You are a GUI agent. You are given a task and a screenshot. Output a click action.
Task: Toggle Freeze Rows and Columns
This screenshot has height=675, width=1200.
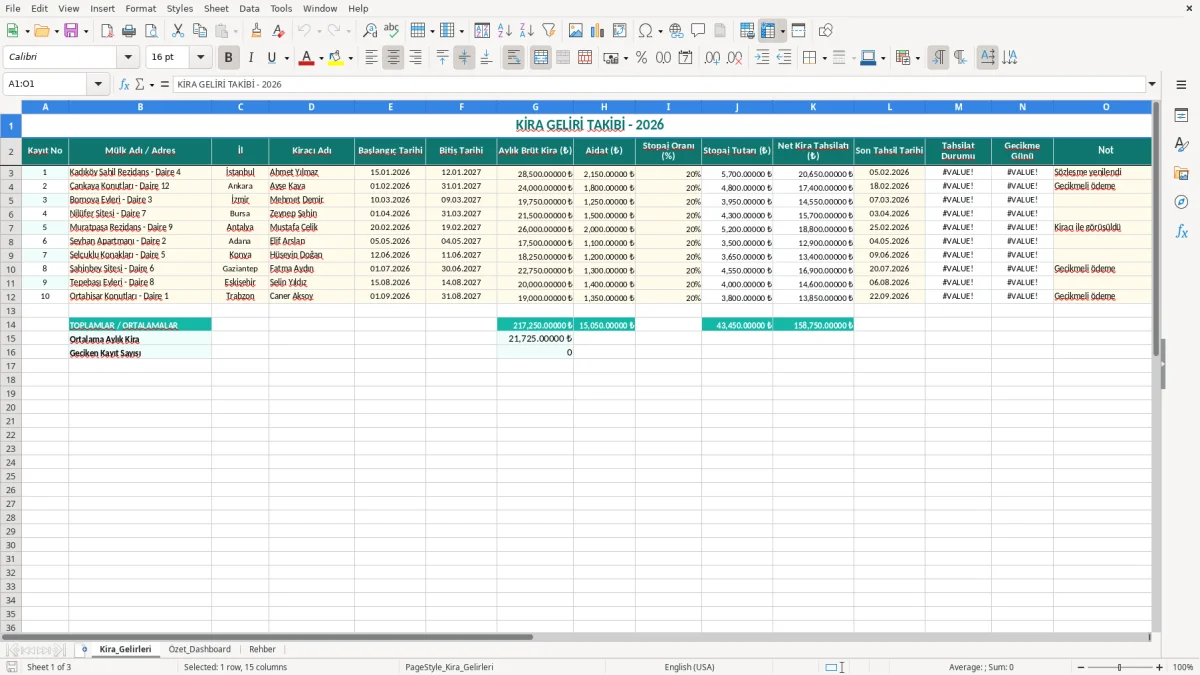[x=767, y=31]
